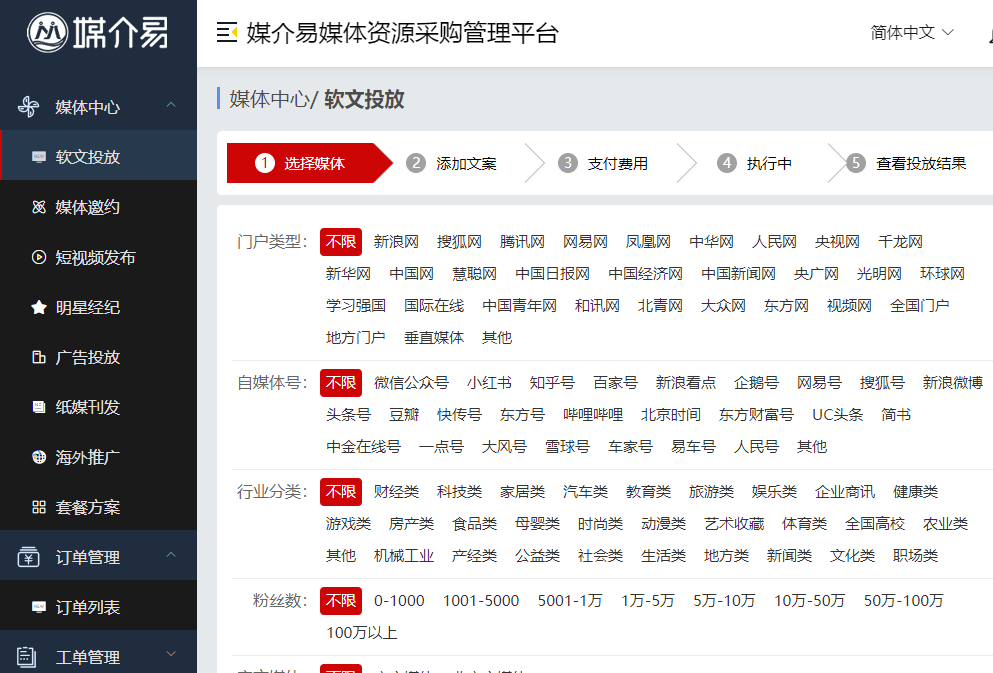Click step 3 支付费用 in progress bar
This screenshot has height=673, width=993.
tap(616, 164)
